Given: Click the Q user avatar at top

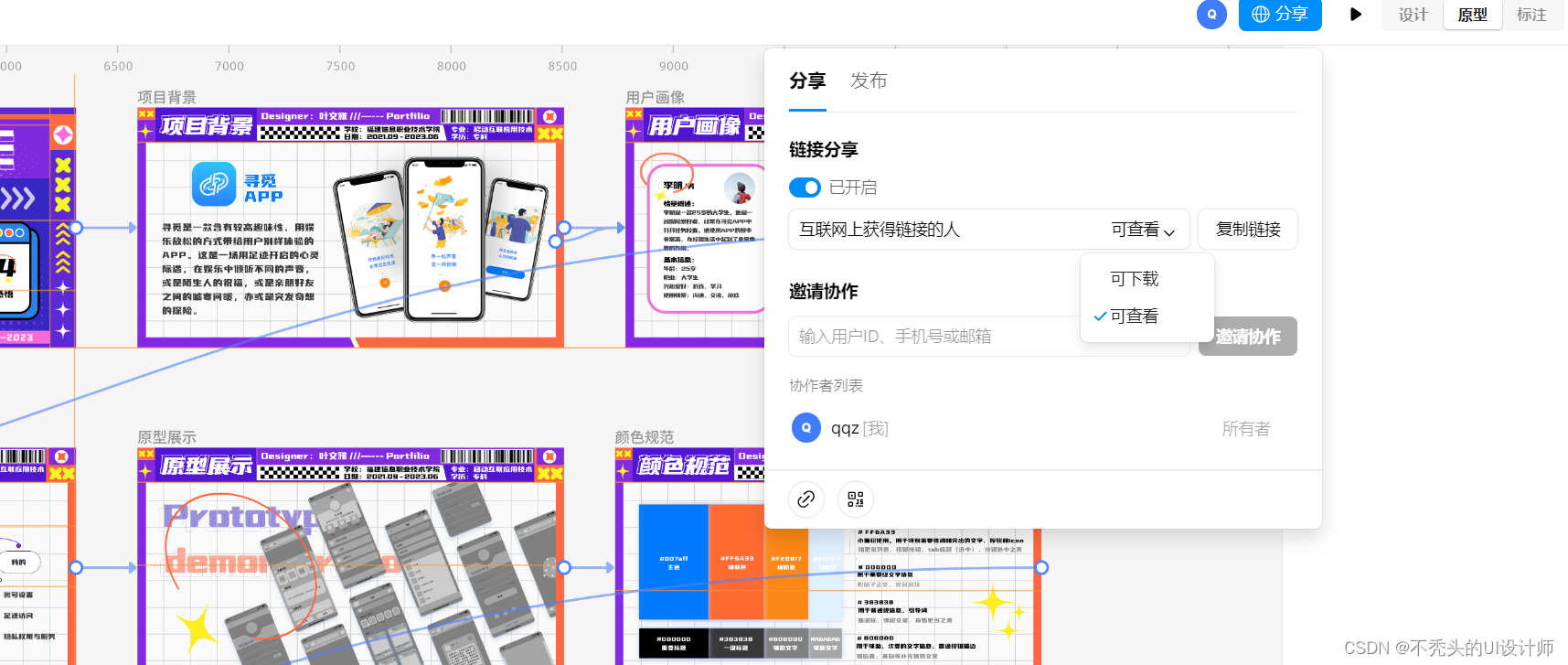Looking at the screenshot, I should point(1211,15).
